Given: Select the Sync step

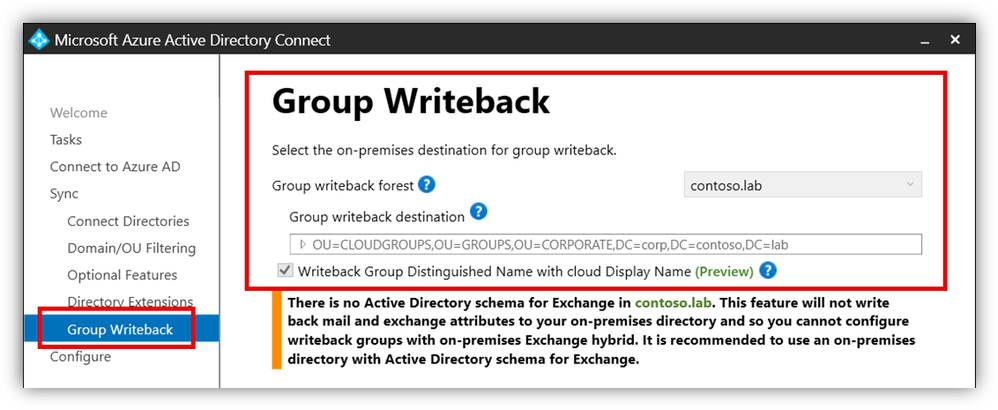Looking at the screenshot, I should pyautogui.click(x=64, y=194).
